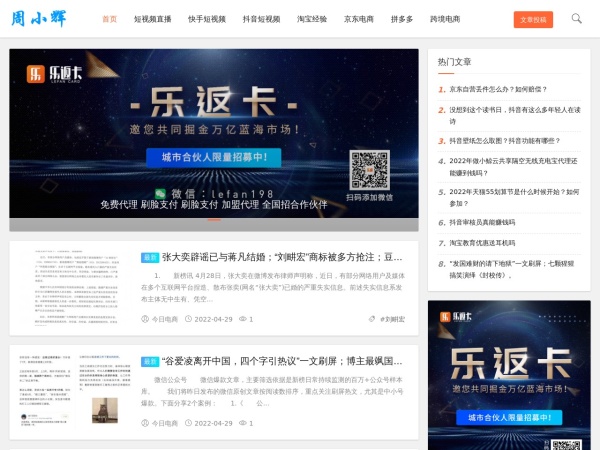Open the 乐返卡 main banner image
The image size is (600, 450).
(214, 134)
